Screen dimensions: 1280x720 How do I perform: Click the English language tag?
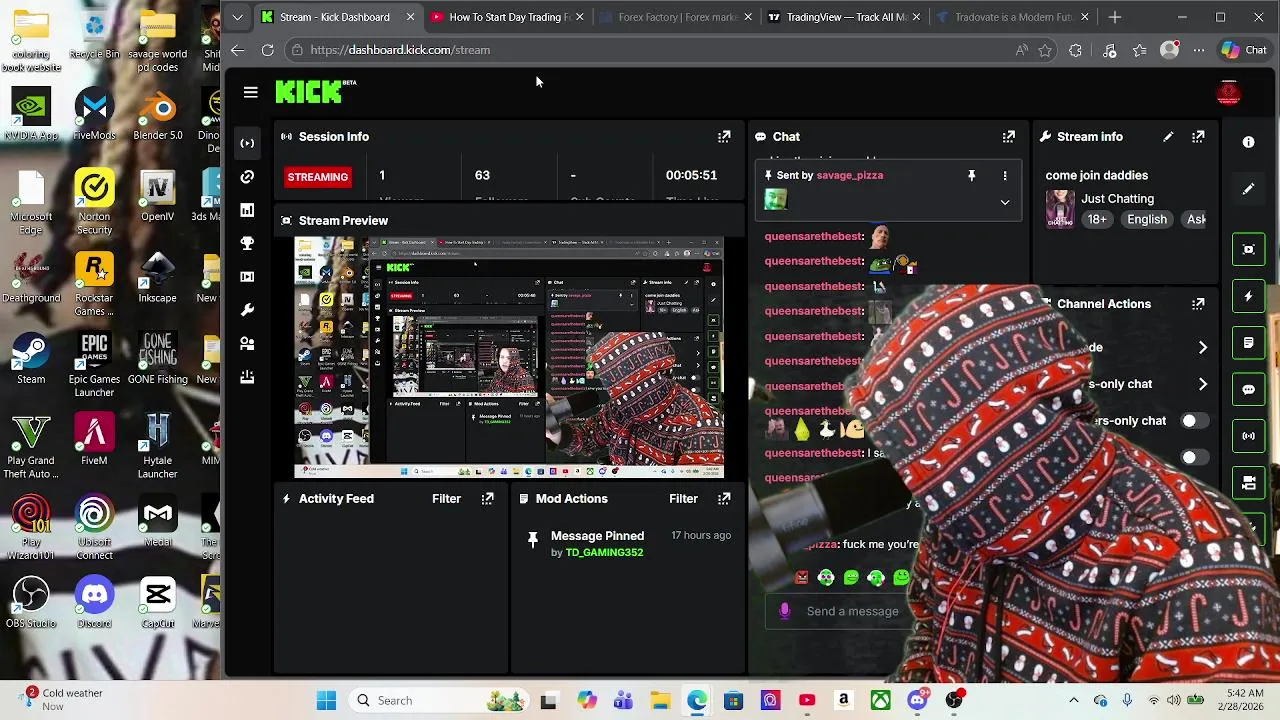1146,219
